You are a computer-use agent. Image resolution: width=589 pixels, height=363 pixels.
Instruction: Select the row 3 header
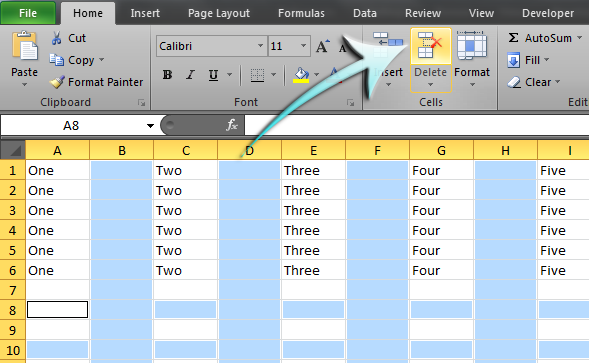point(13,210)
